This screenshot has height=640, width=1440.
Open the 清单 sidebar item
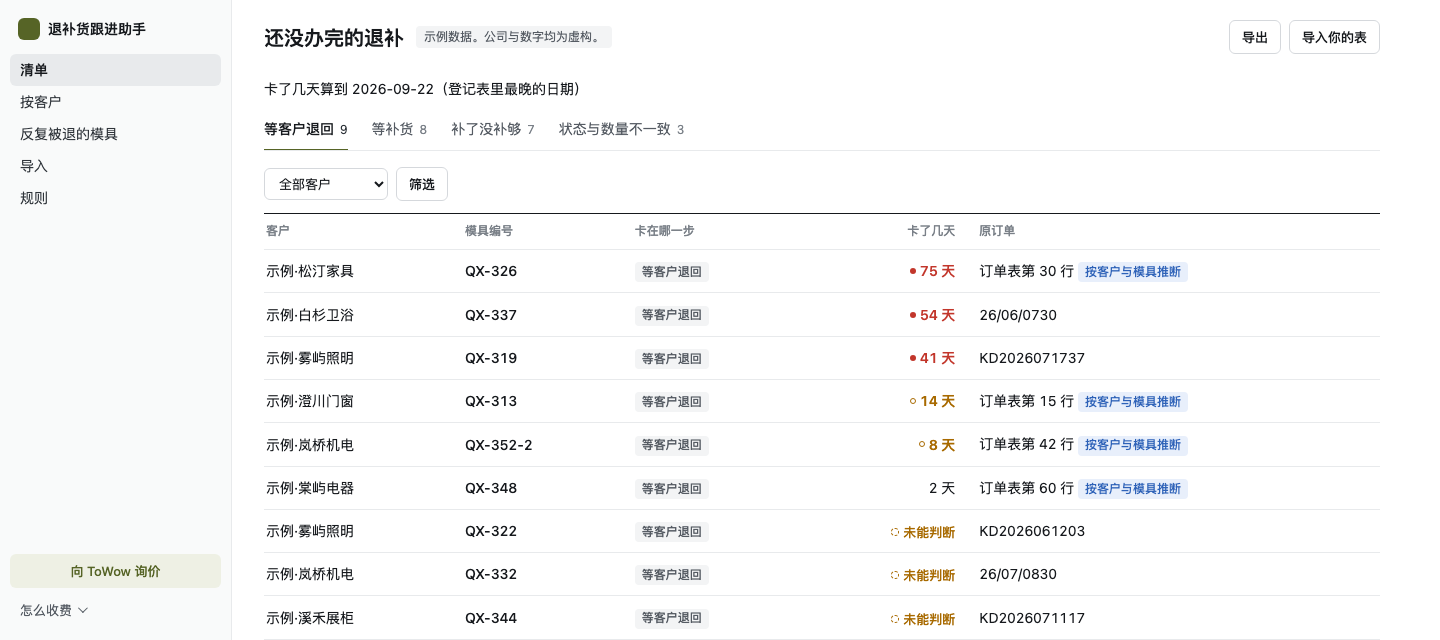pos(115,70)
